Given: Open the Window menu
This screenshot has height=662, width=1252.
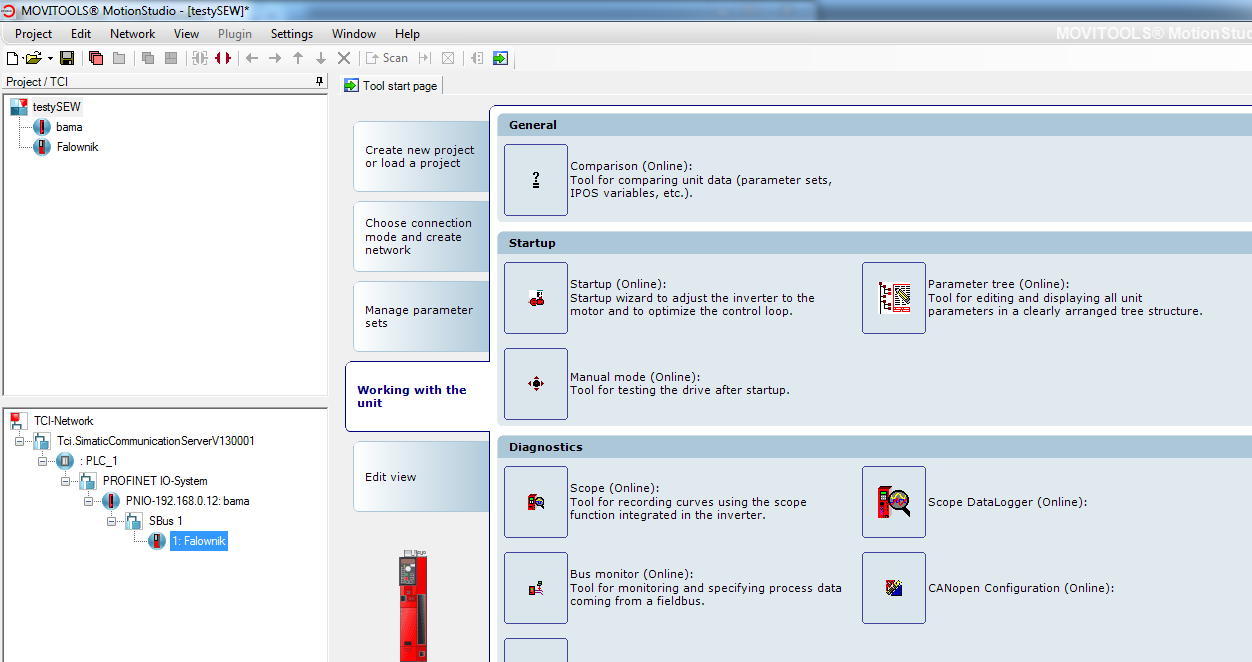Looking at the screenshot, I should pos(354,34).
